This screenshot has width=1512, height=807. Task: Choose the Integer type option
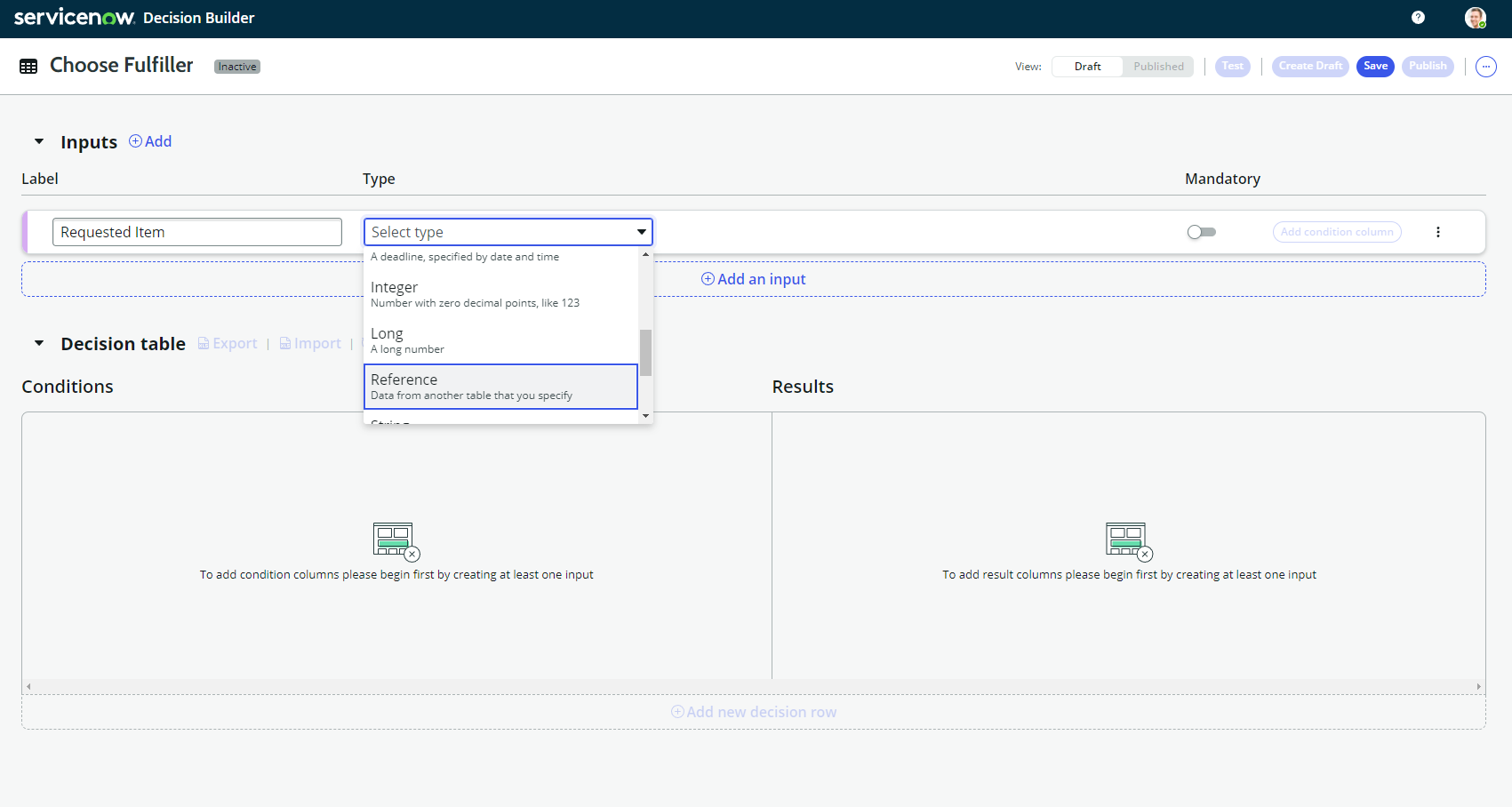[x=500, y=294]
